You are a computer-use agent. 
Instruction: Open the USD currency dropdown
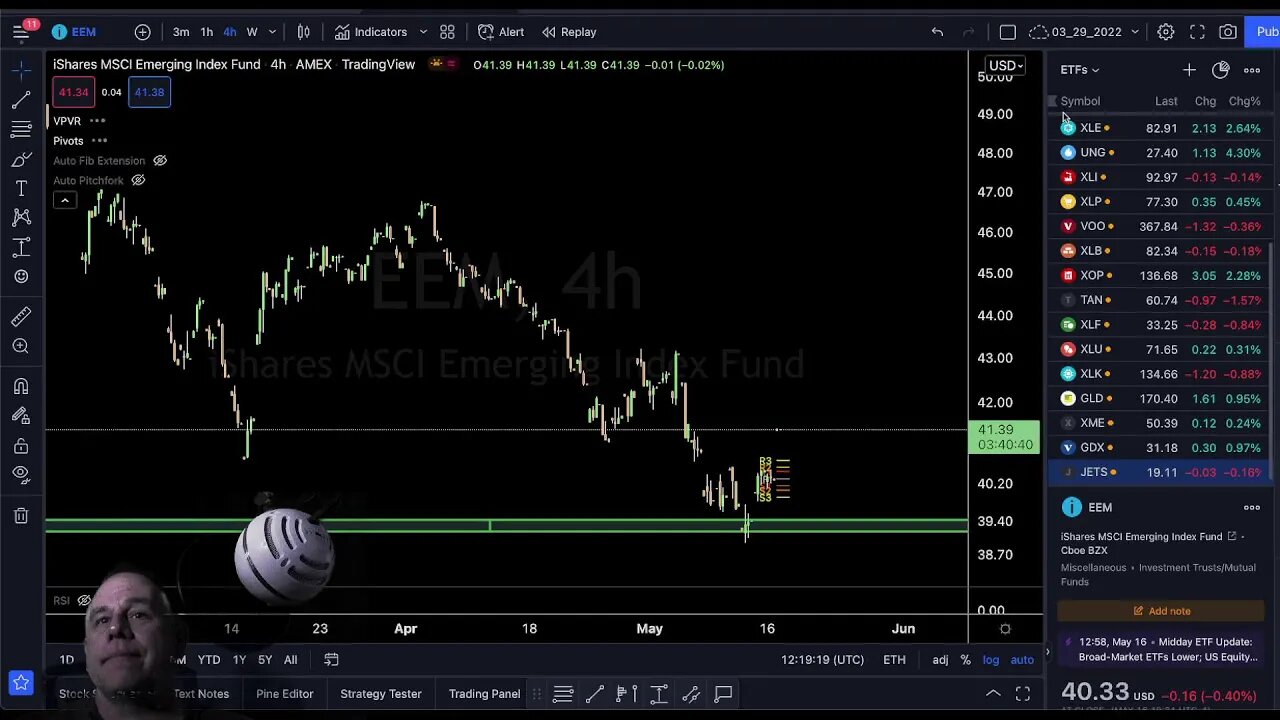1006,66
